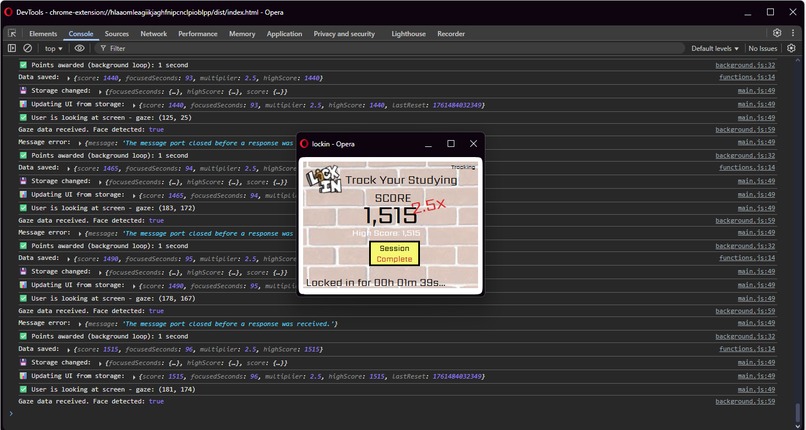Click the 1,515 score value in popup

(390, 215)
